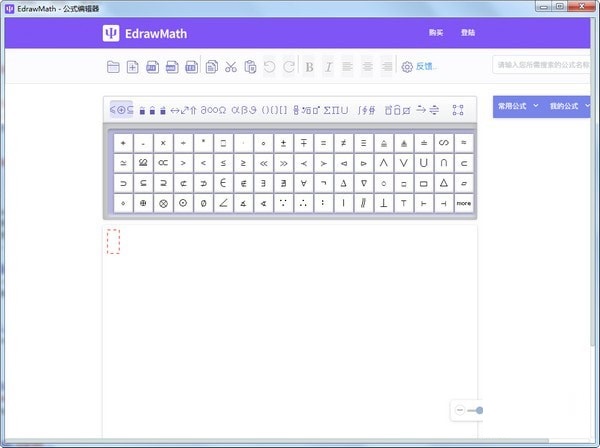
Task: Insert the perpendicular symbol
Action: click(x=383, y=203)
